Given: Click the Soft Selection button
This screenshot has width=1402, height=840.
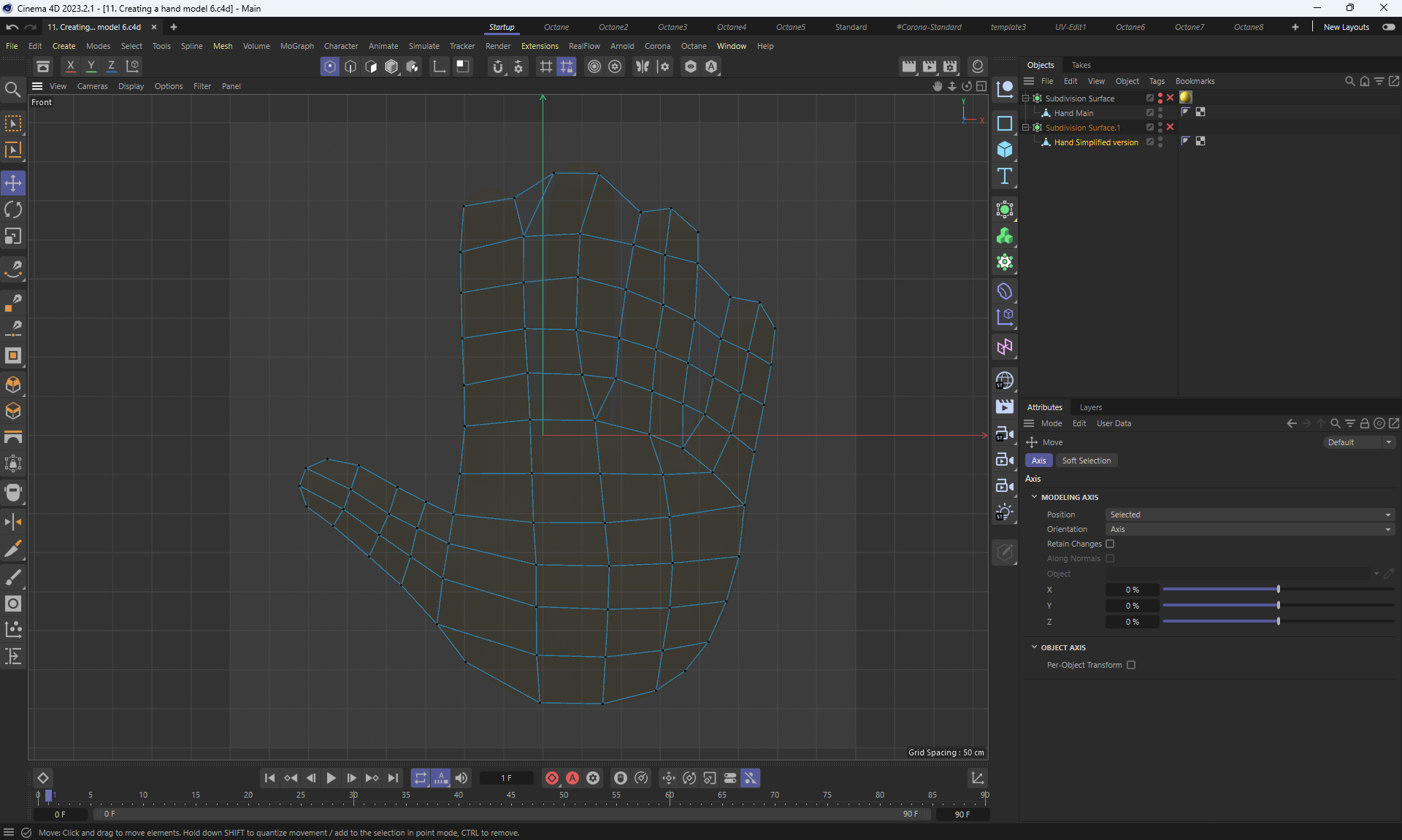Looking at the screenshot, I should click(1086, 461).
